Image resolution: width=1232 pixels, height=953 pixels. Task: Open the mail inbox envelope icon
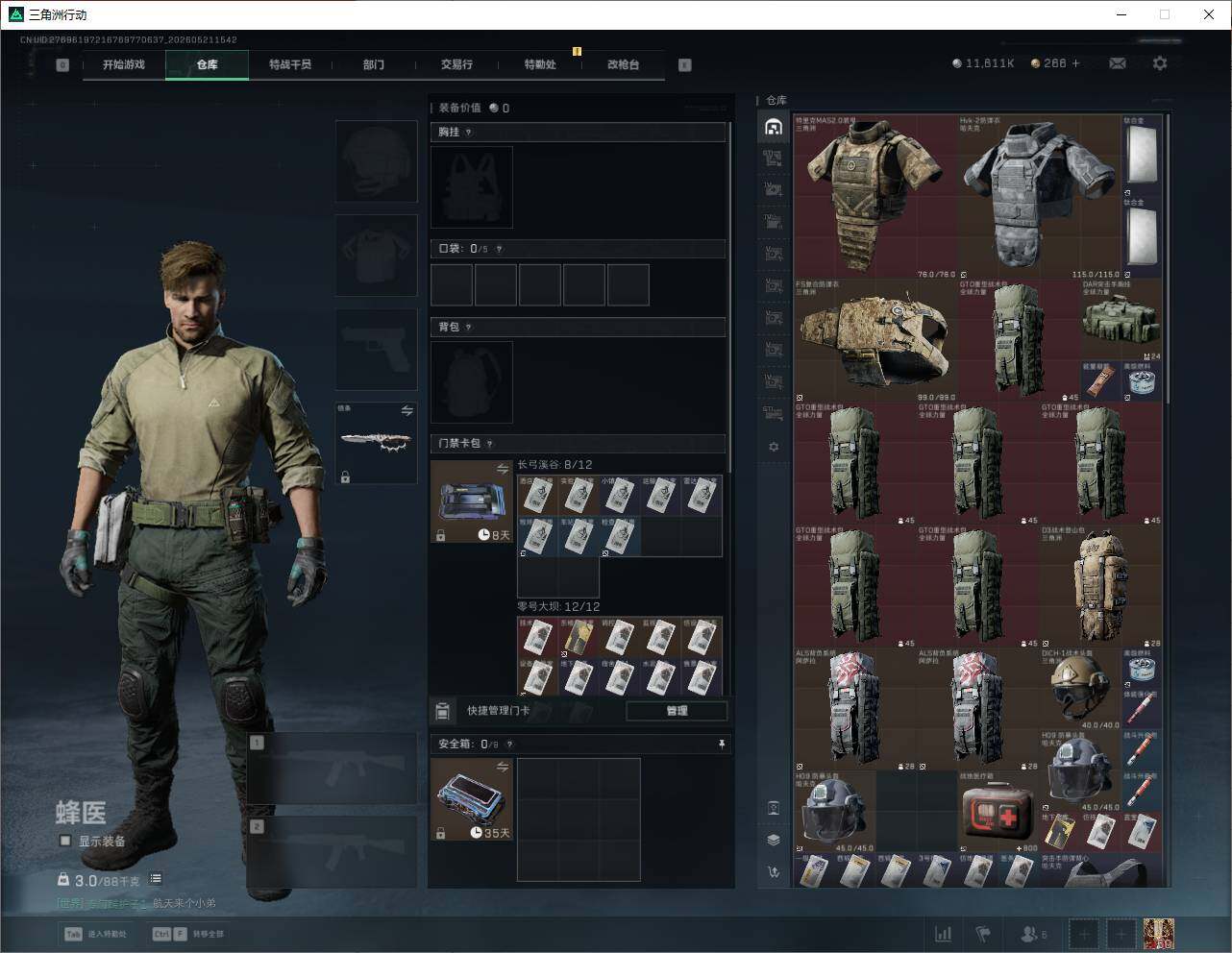1118,63
